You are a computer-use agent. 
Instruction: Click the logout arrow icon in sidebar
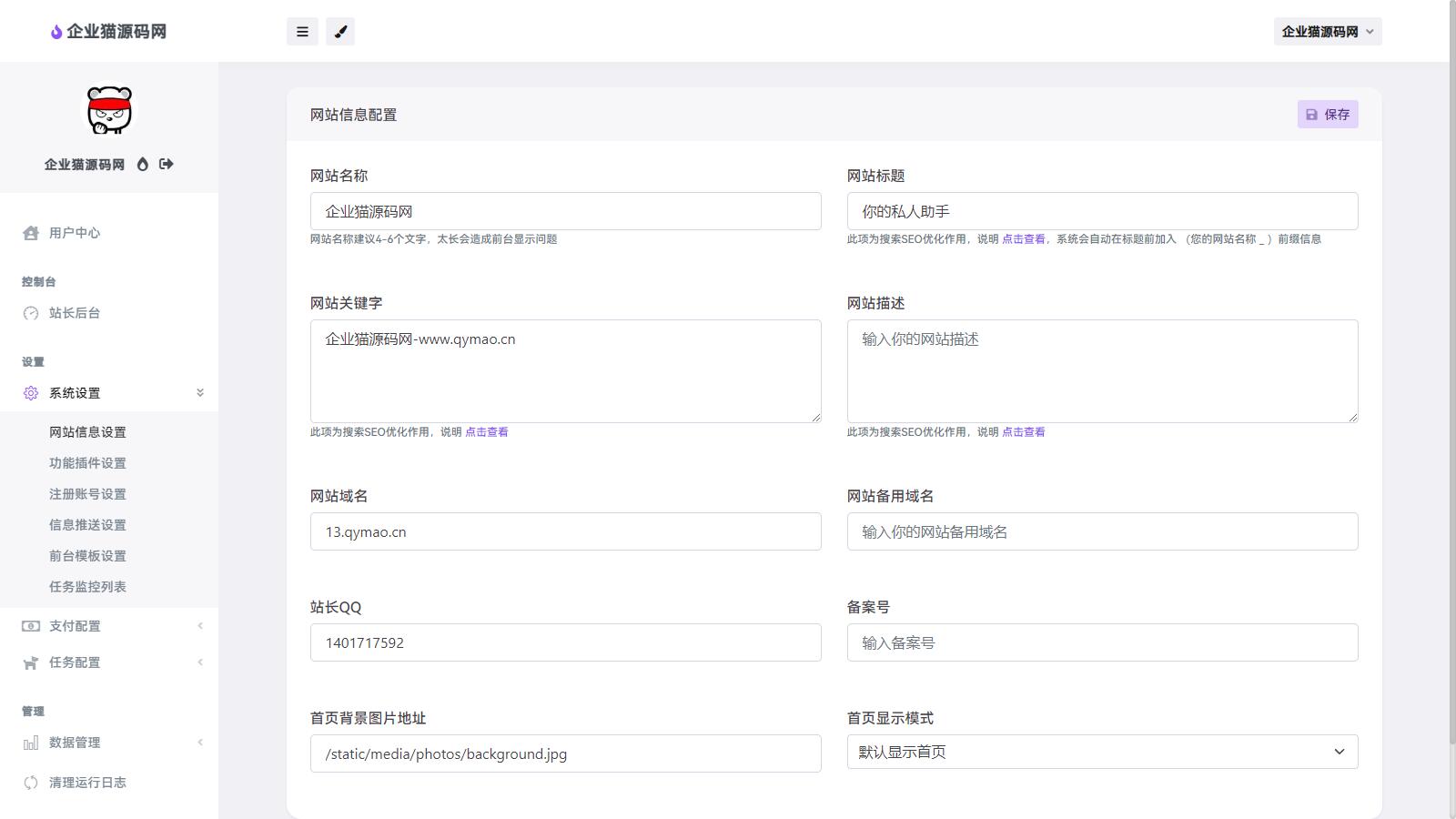pyautogui.click(x=166, y=164)
